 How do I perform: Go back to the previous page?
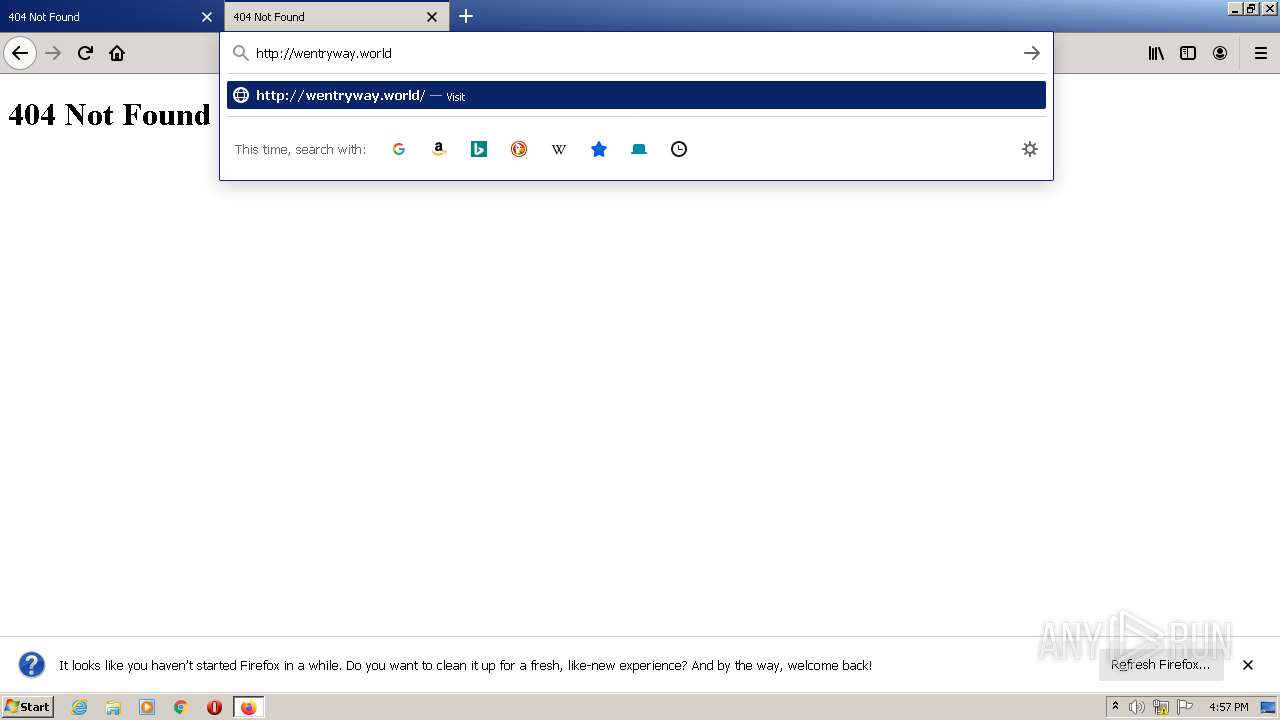pyautogui.click(x=20, y=53)
